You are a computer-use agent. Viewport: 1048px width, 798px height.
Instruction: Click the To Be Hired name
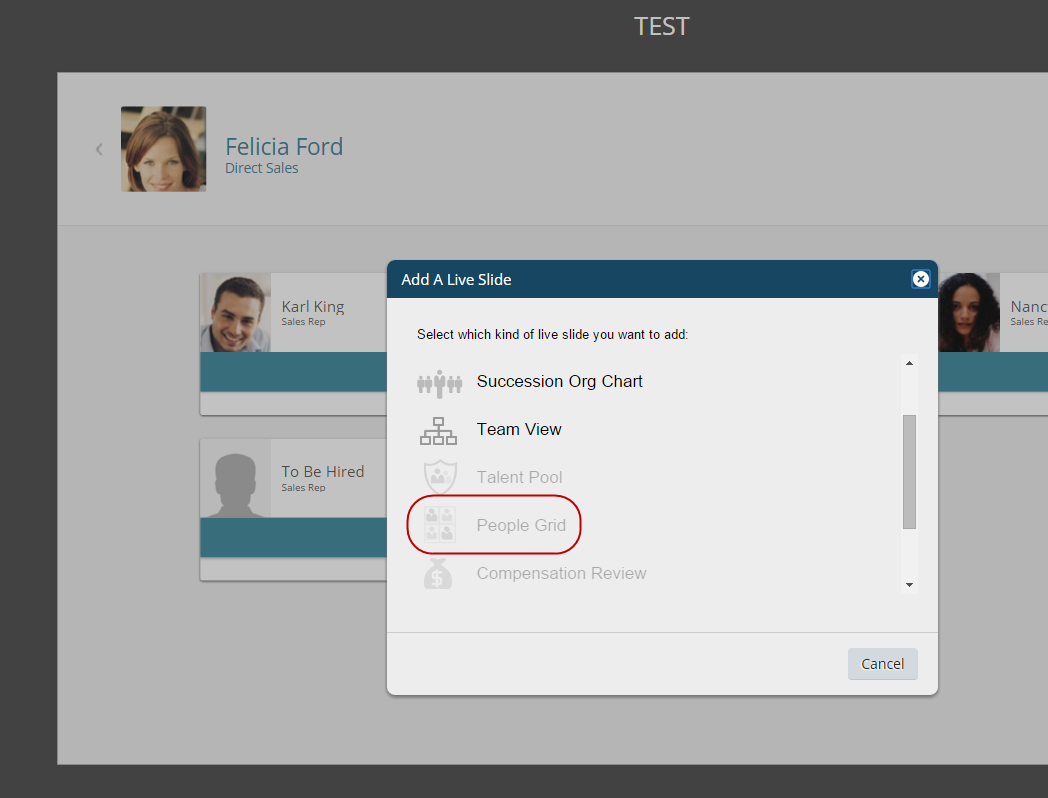[323, 472]
